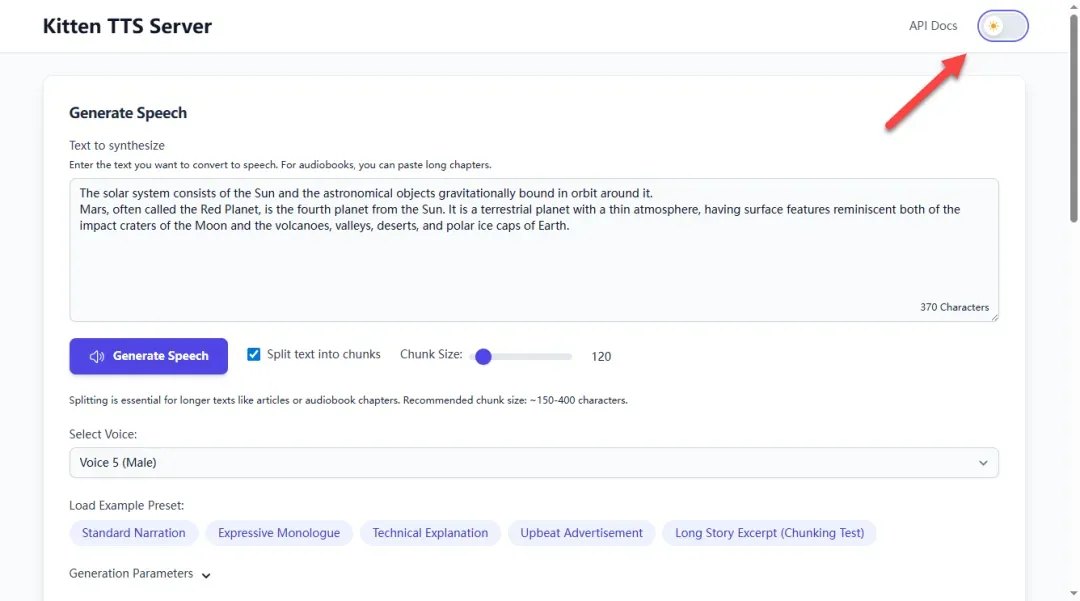Click the sun icon in the header
This screenshot has width=1080, height=601.
click(x=993, y=26)
